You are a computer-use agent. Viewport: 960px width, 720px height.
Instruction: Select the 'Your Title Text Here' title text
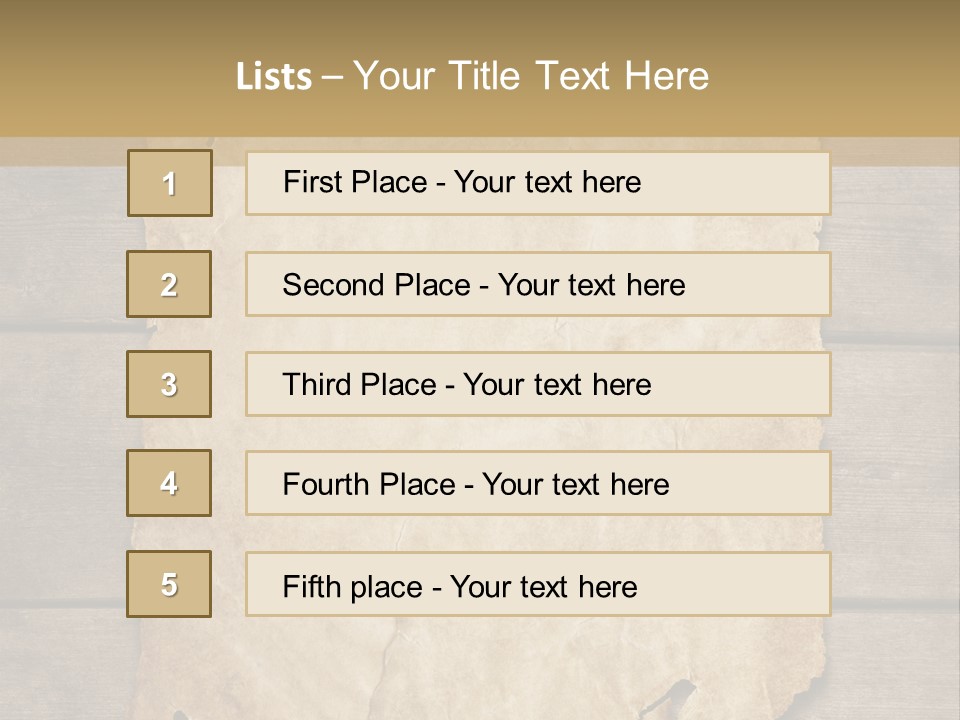[x=531, y=76]
